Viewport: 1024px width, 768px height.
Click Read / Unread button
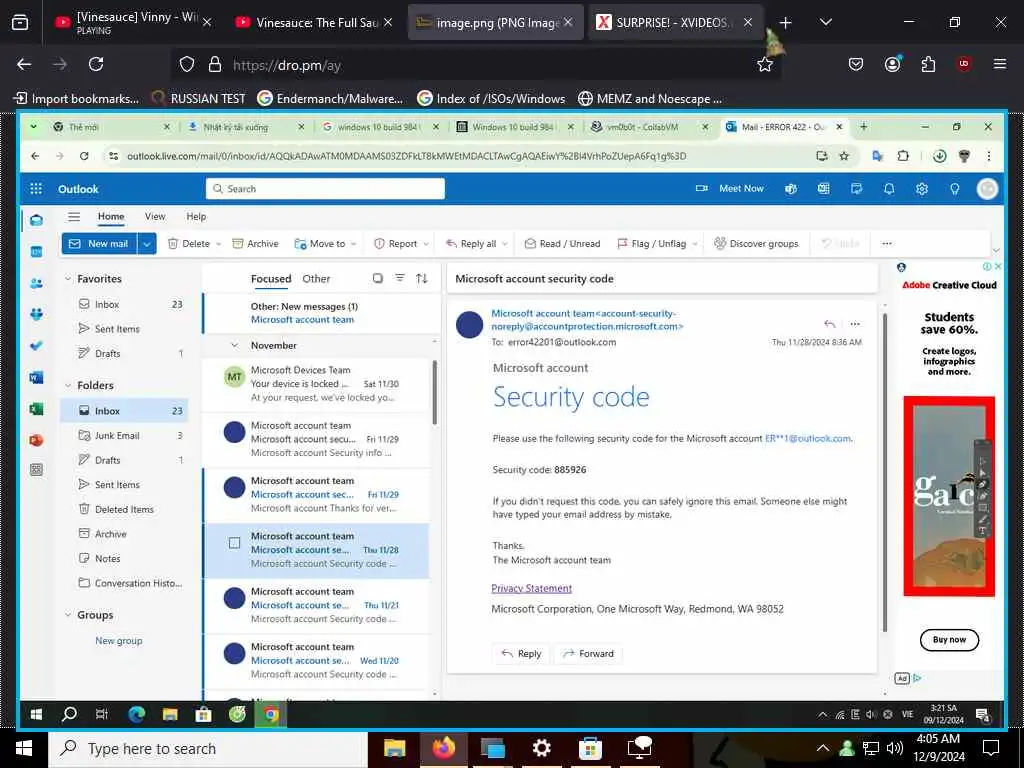562,244
